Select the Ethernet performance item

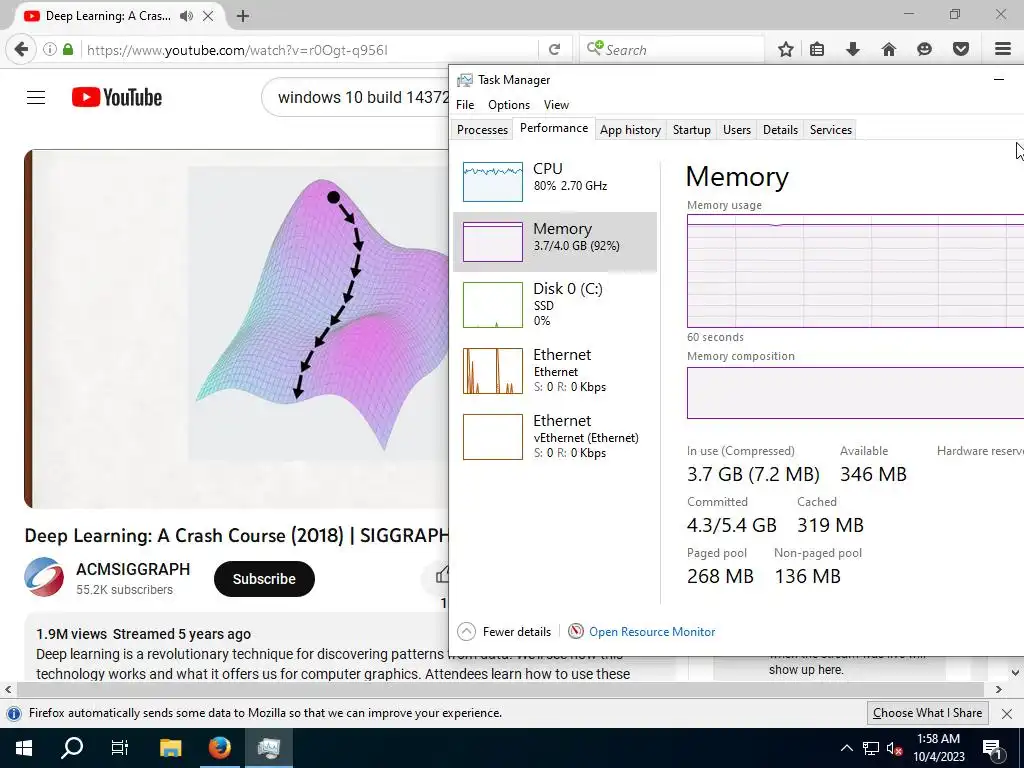pyautogui.click(x=555, y=371)
